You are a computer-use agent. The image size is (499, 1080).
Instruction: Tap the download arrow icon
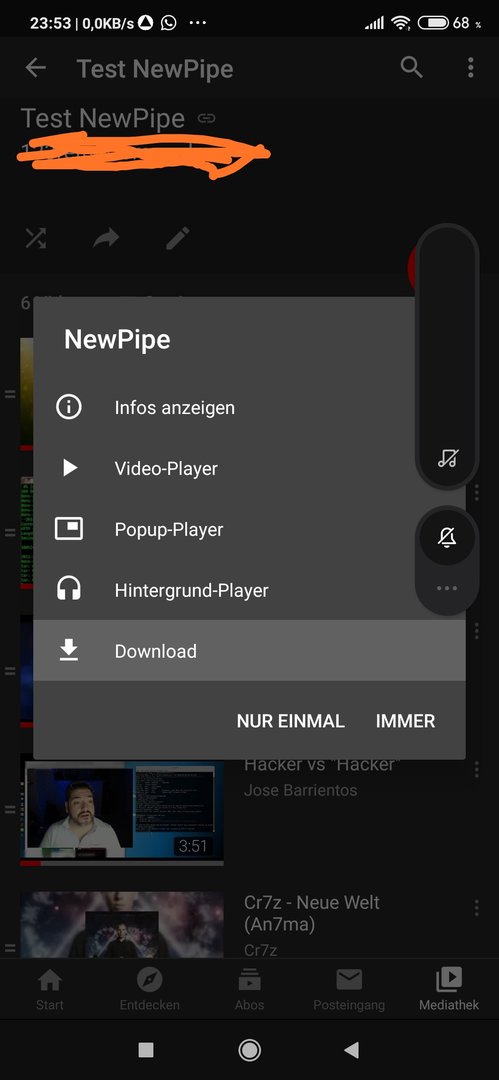coord(68,650)
